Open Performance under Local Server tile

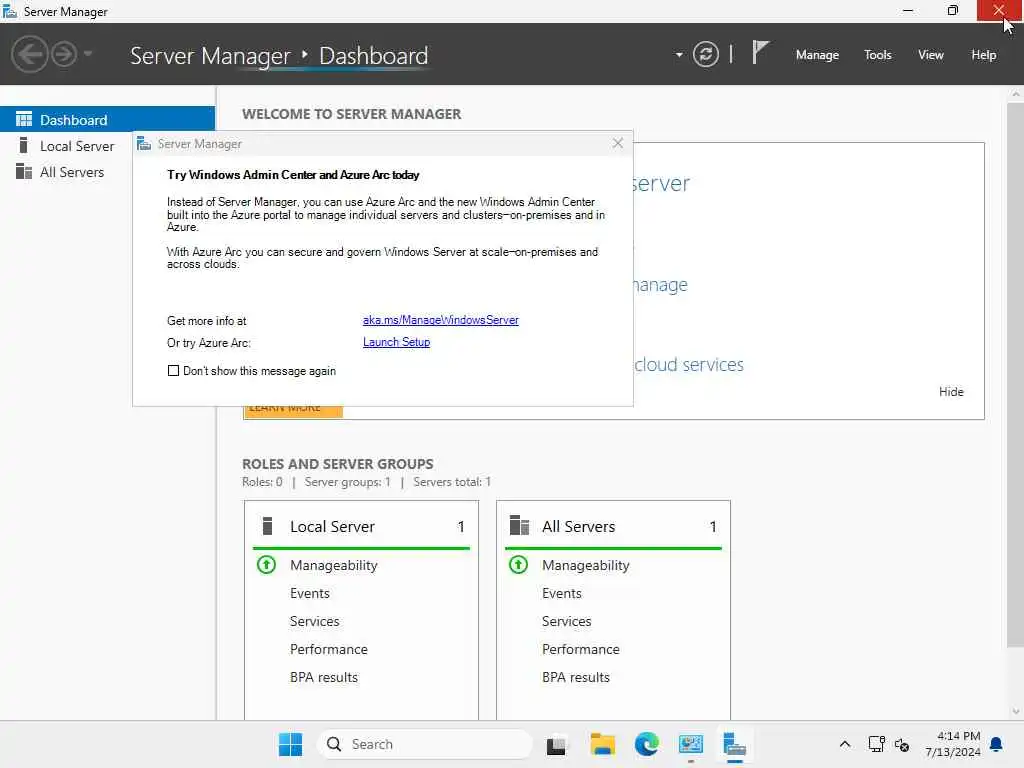[x=328, y=650]
